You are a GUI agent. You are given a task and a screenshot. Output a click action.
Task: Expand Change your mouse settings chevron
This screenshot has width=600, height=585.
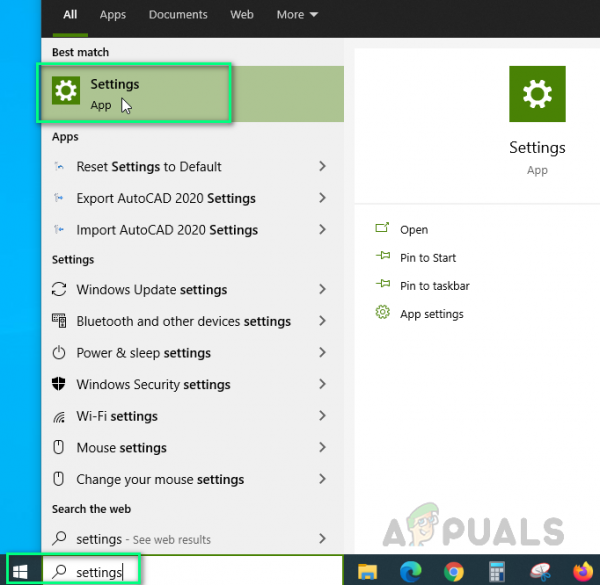pos(323,479)
